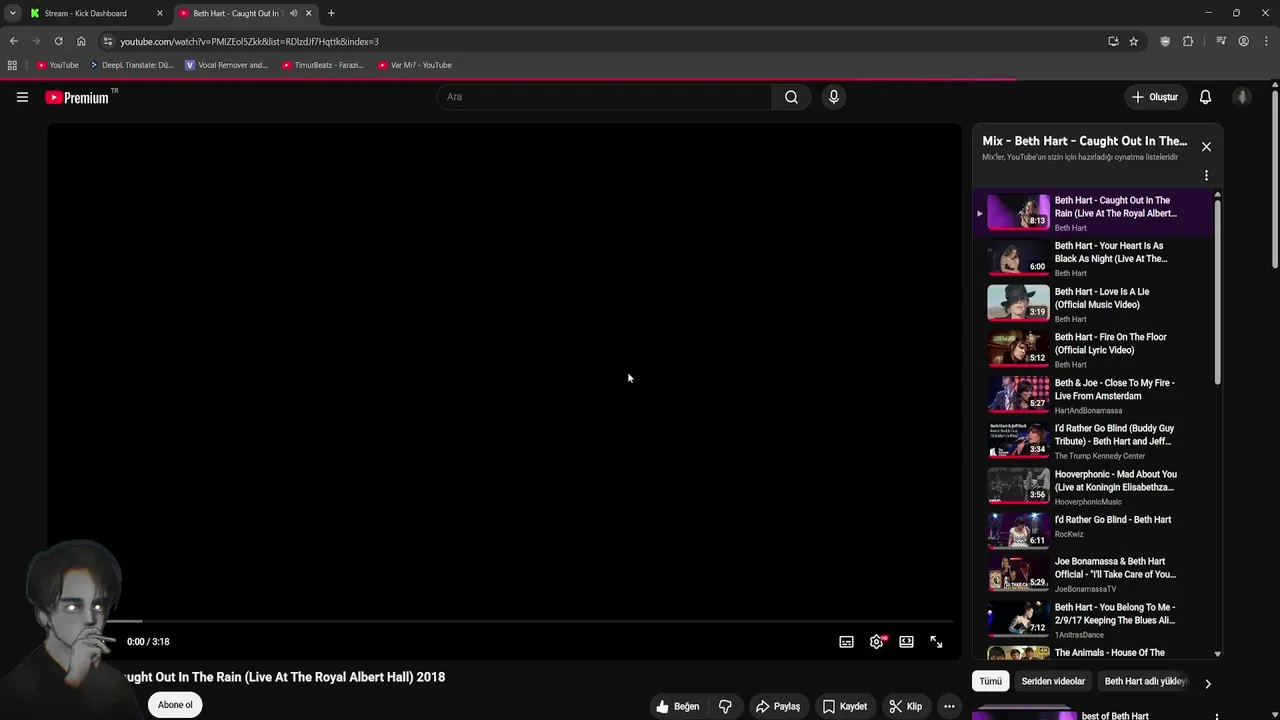Screen dimensions: 1280x720
Task: Open the browser three-dot menu
Action: click(x=1266, y=41)
